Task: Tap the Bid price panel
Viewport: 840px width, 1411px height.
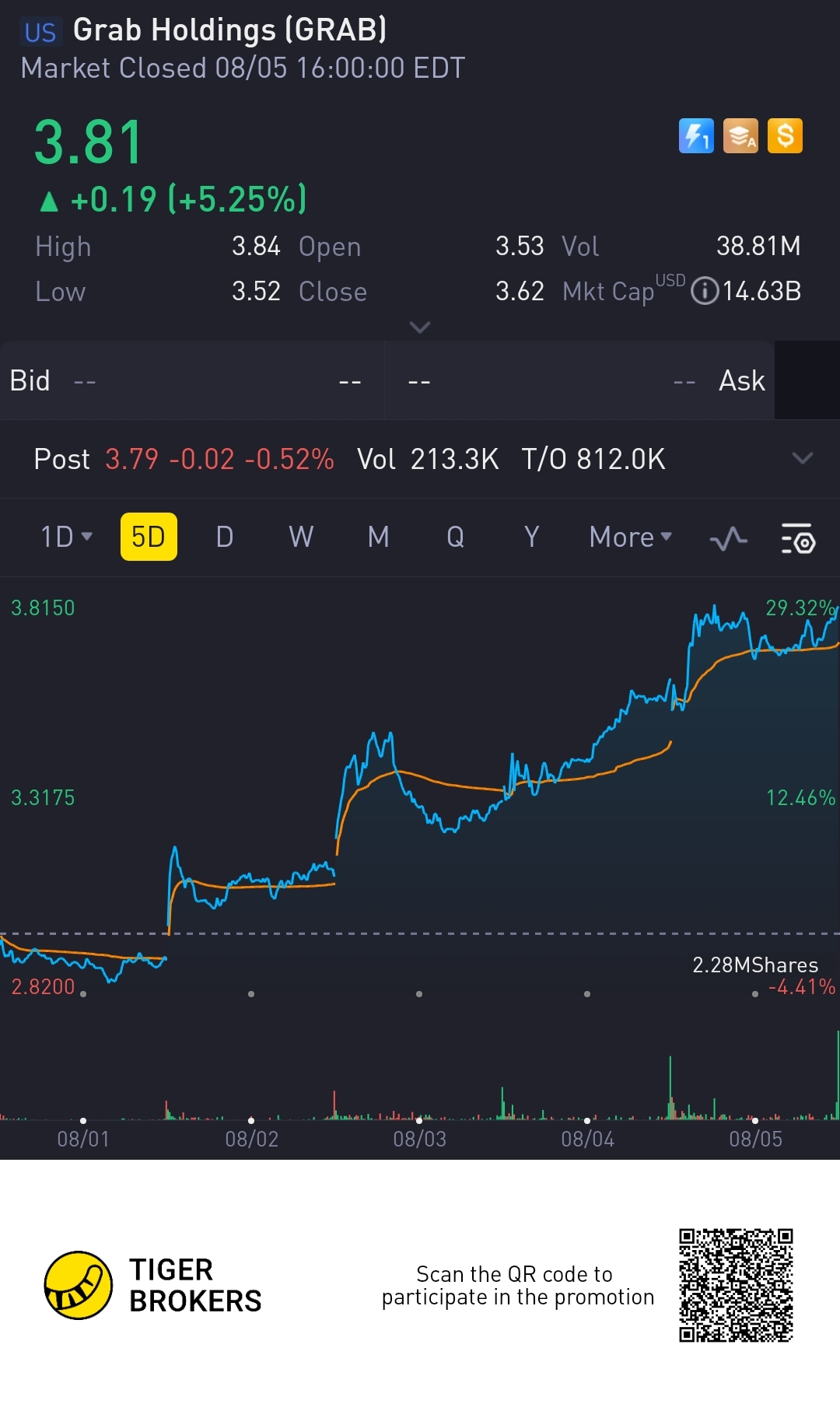Action: coord(191,381)
